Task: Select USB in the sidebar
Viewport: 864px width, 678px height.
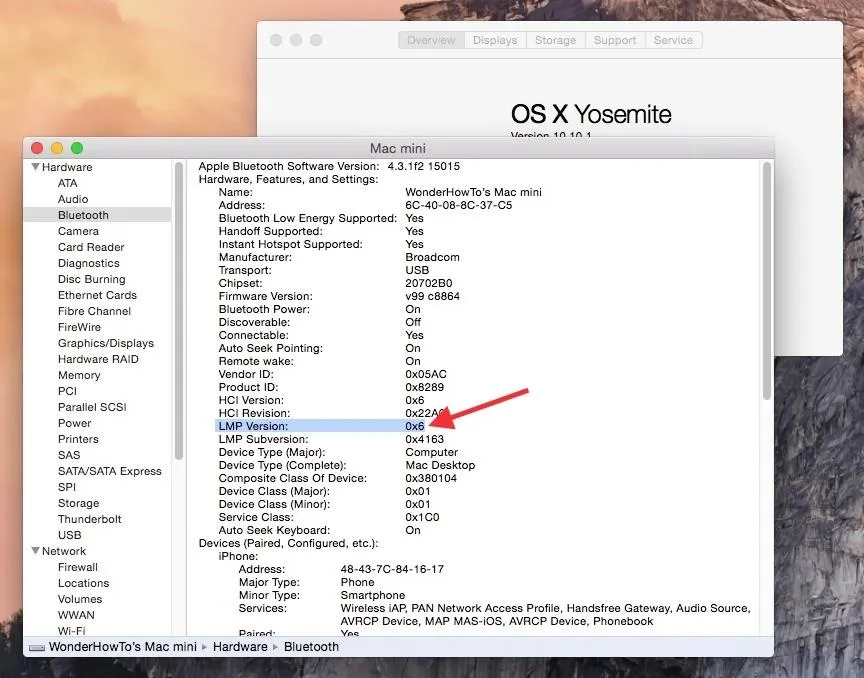Action: tap(69, 535)
